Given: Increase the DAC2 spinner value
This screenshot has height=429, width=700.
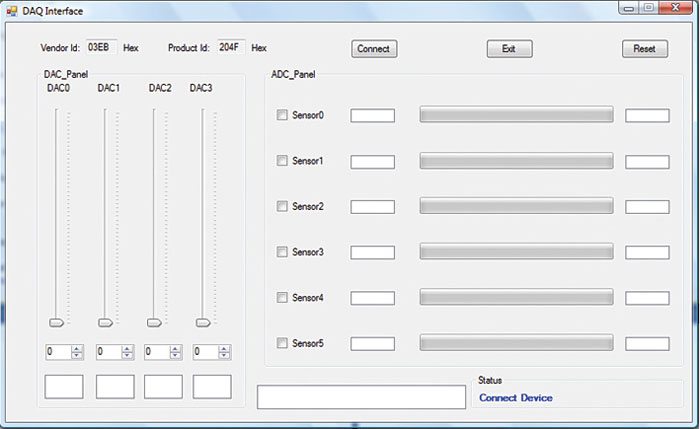Looking at the screenshot, I should [175, 348].
